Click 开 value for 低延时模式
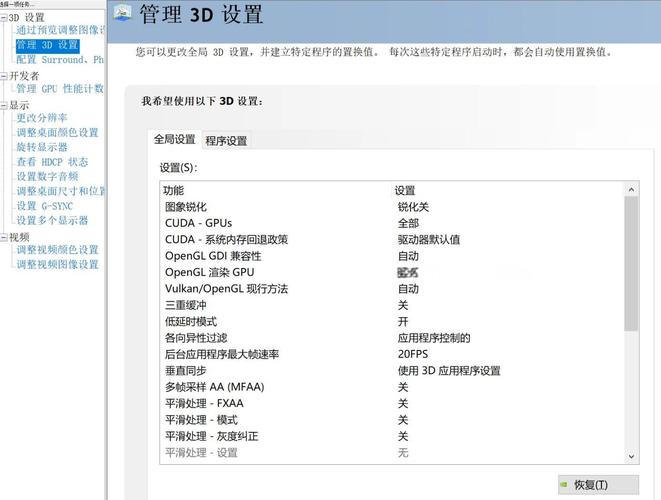The image size is (661, 500). [x=403, y=322]
